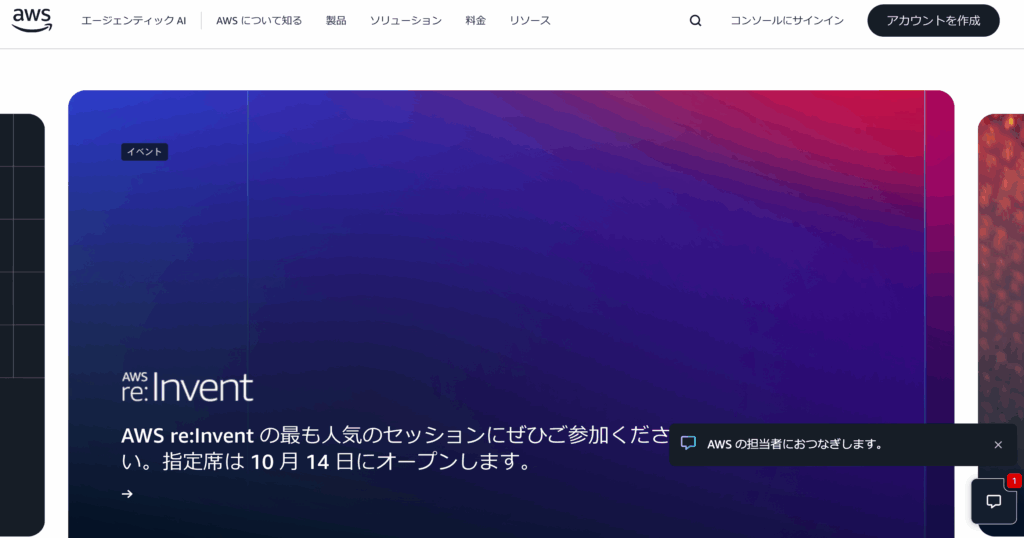The height and width of the screenshot is (538, 1024).
Task: Click the イベント tag on the banner
Action: tap(144, 152)
